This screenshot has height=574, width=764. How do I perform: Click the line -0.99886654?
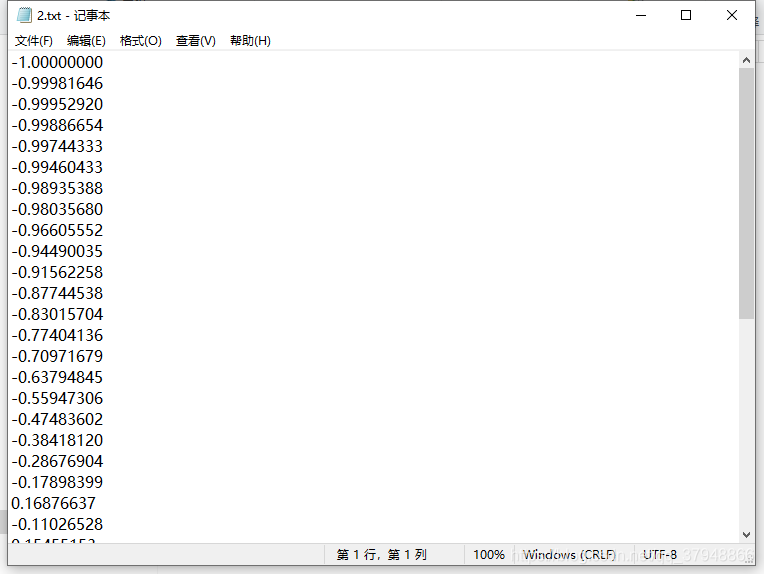coord(57,125)
